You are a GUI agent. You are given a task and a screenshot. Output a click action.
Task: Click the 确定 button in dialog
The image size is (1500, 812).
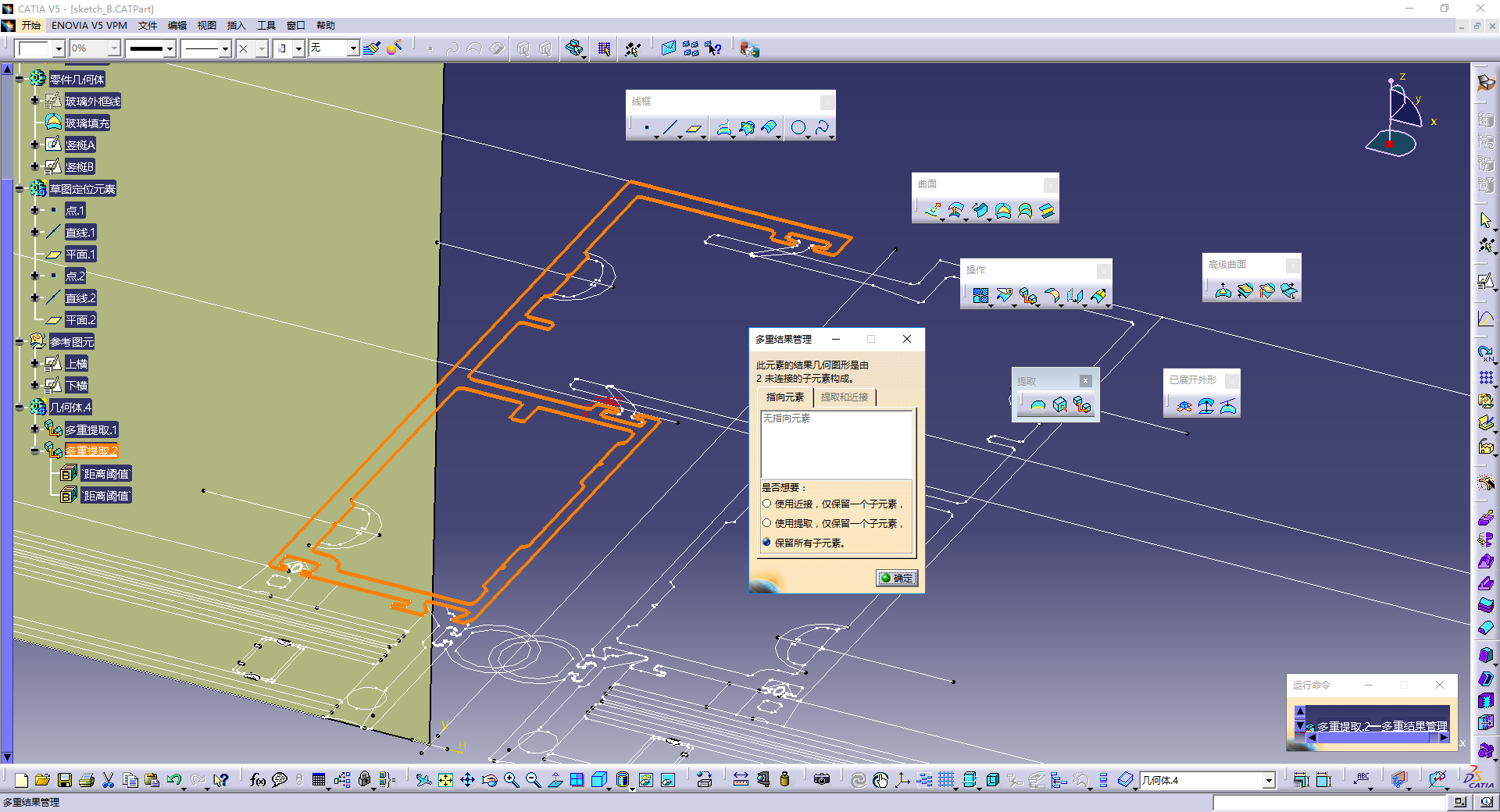tap(897, 579)
